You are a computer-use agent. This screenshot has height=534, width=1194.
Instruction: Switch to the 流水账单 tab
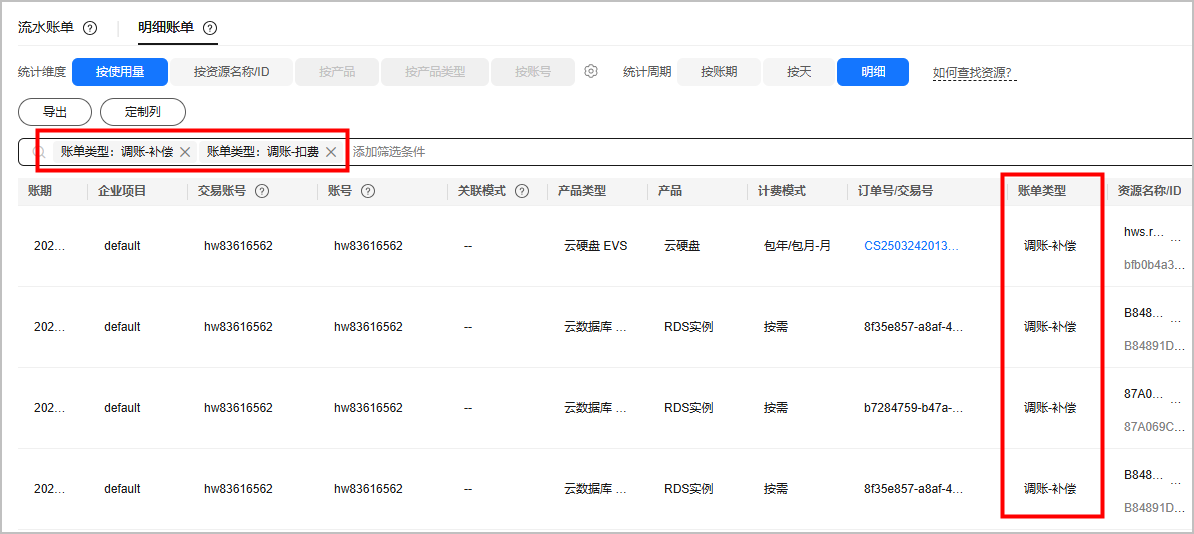click(x=46, y=28)
